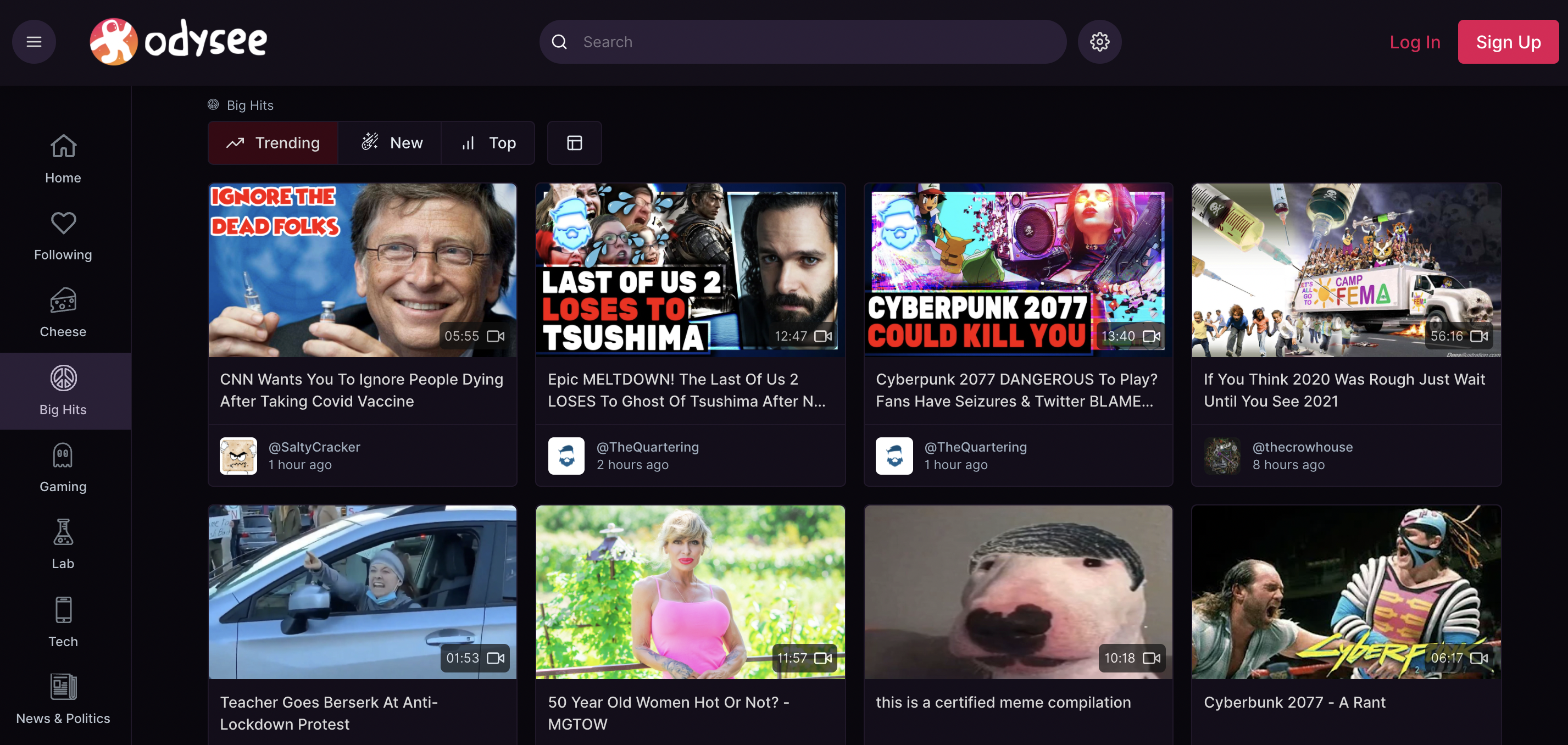Open 'this is a certified meme compilation' title
This screenshot has height=745, width=1568.
(x=1003, y=702)
